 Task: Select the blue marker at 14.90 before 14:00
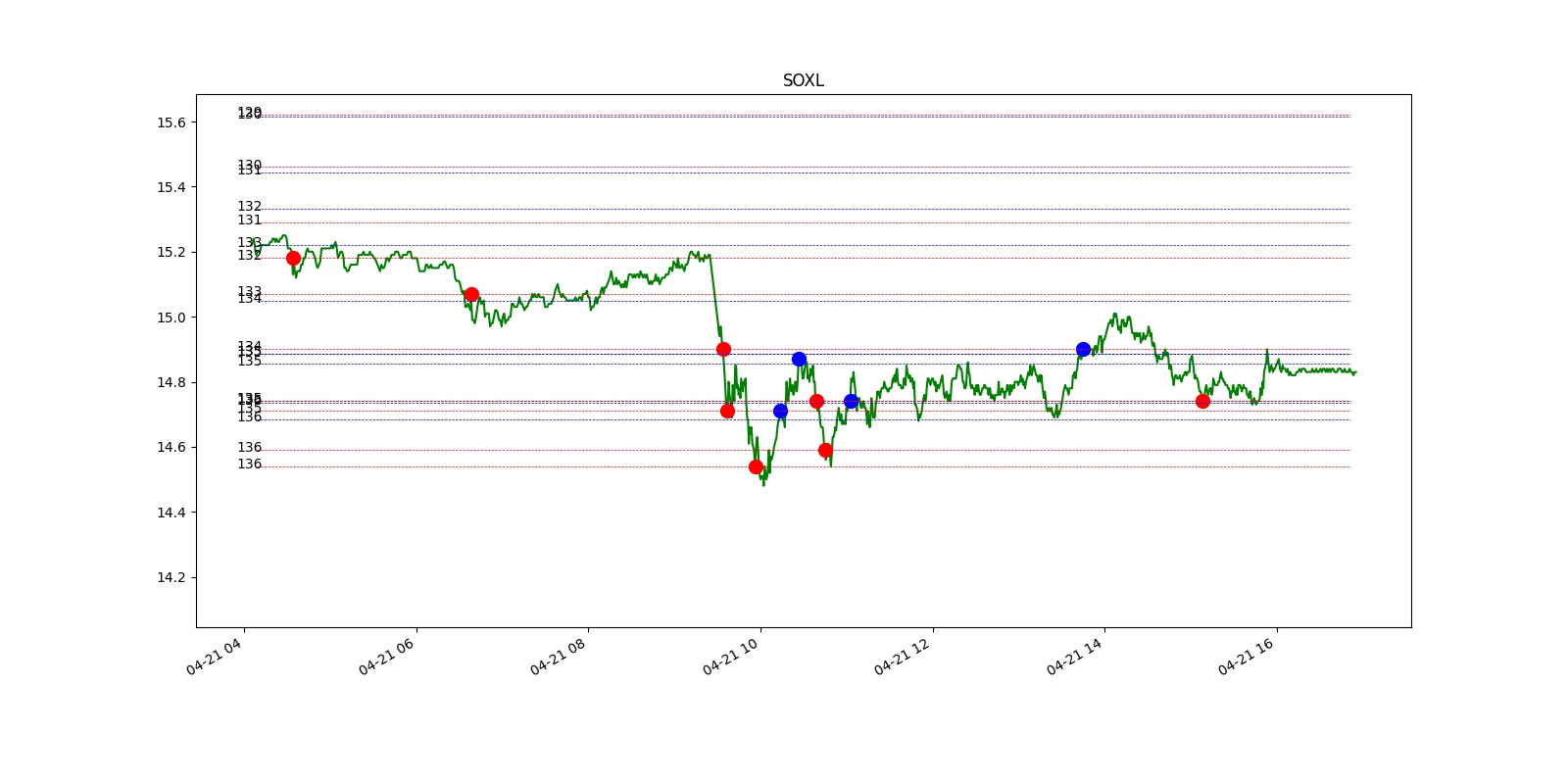tap(1083, 349)
